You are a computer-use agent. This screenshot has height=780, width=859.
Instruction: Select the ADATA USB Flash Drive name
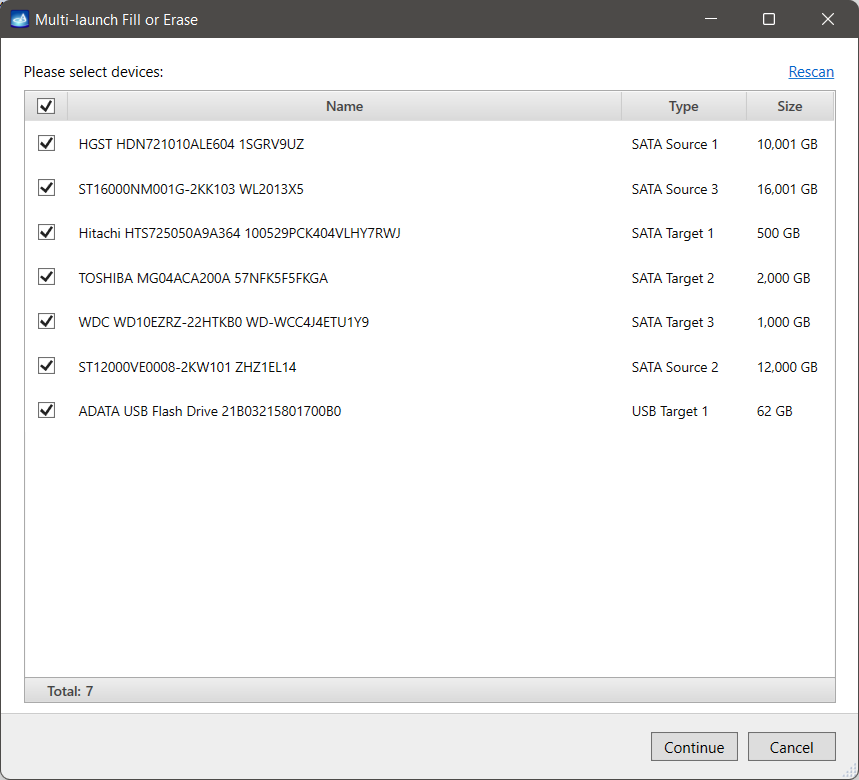tap(210, 411)
